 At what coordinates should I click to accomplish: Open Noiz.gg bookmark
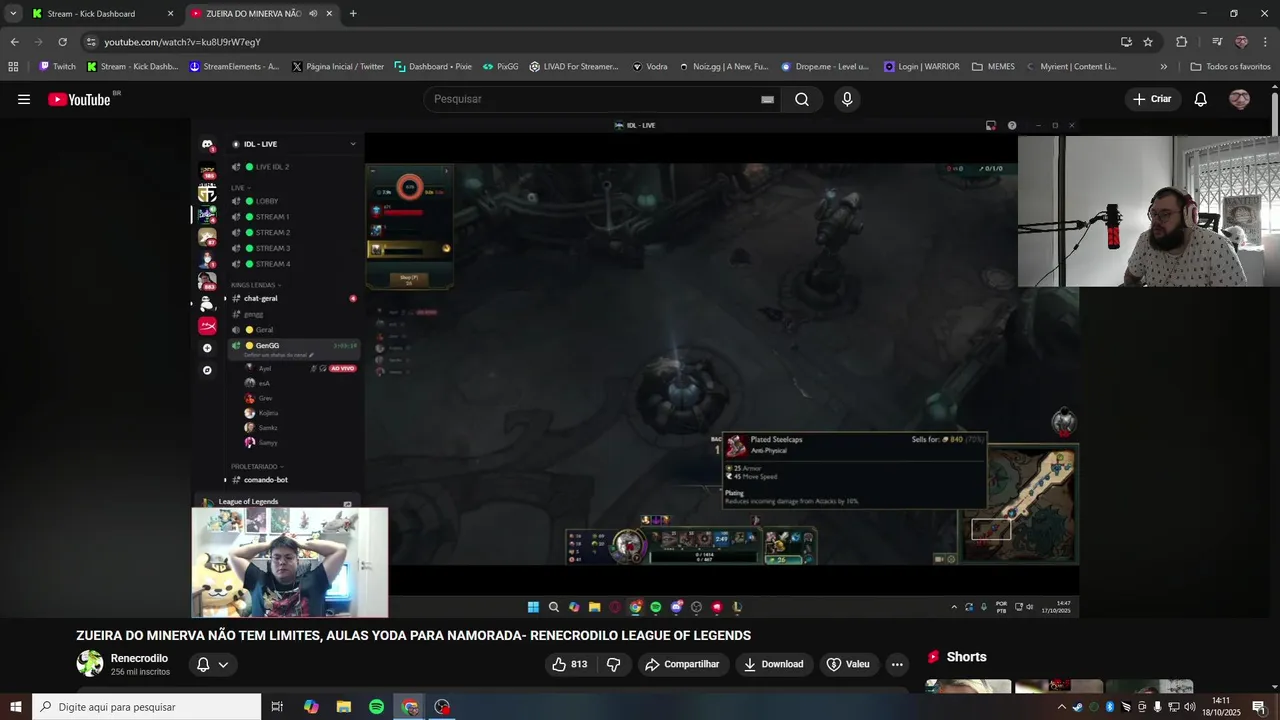(723, 66)
